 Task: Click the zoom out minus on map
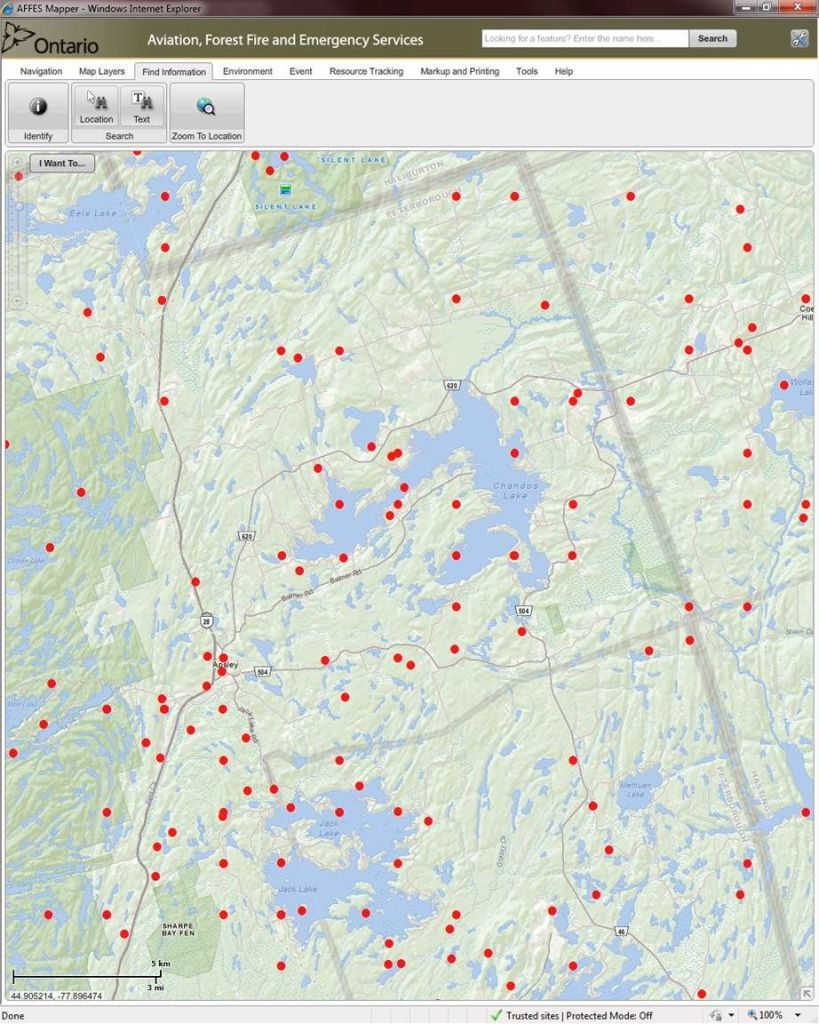[18, 300]
